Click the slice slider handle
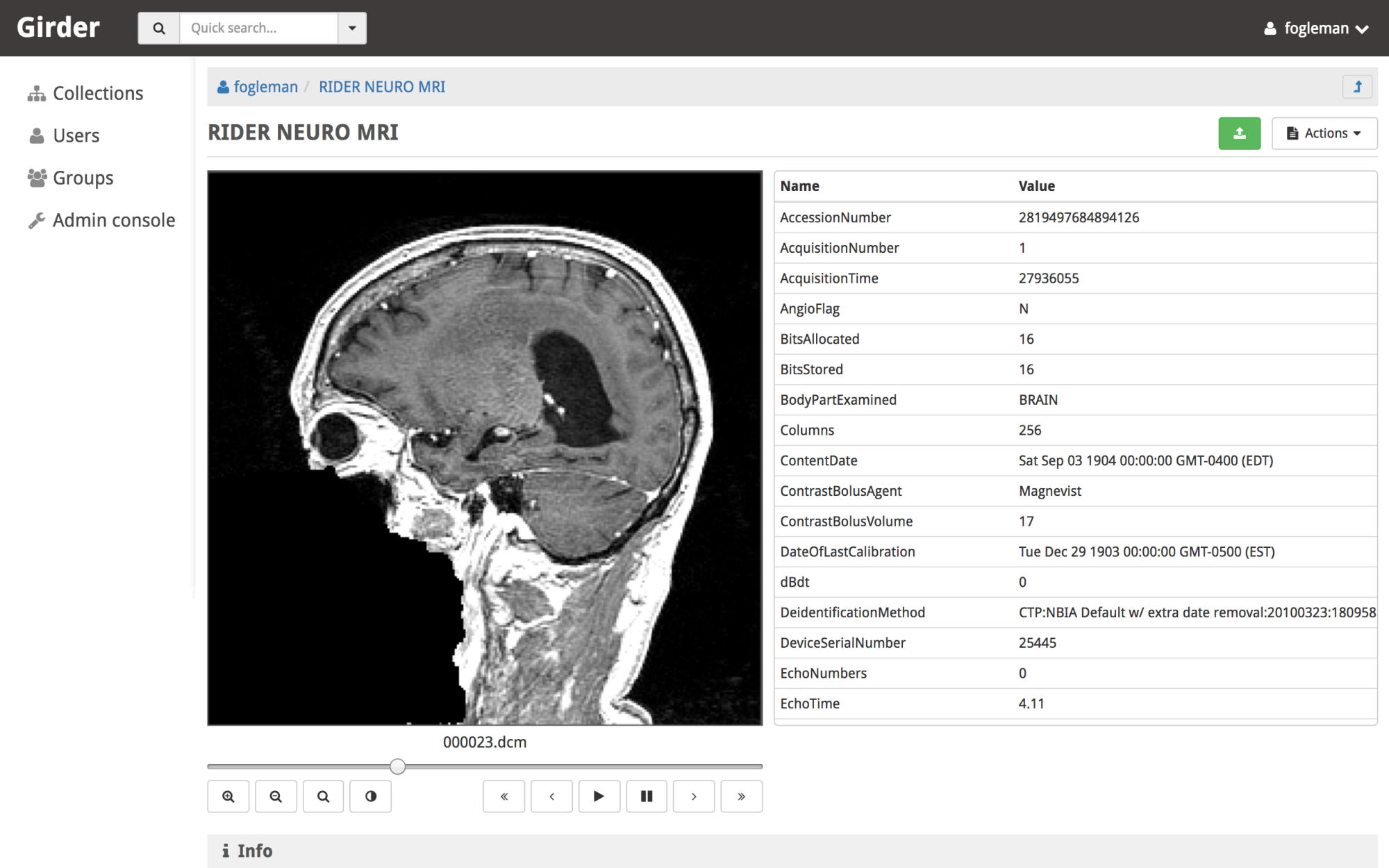This screenshot has width=1389, height=868. tap(397, 766)
